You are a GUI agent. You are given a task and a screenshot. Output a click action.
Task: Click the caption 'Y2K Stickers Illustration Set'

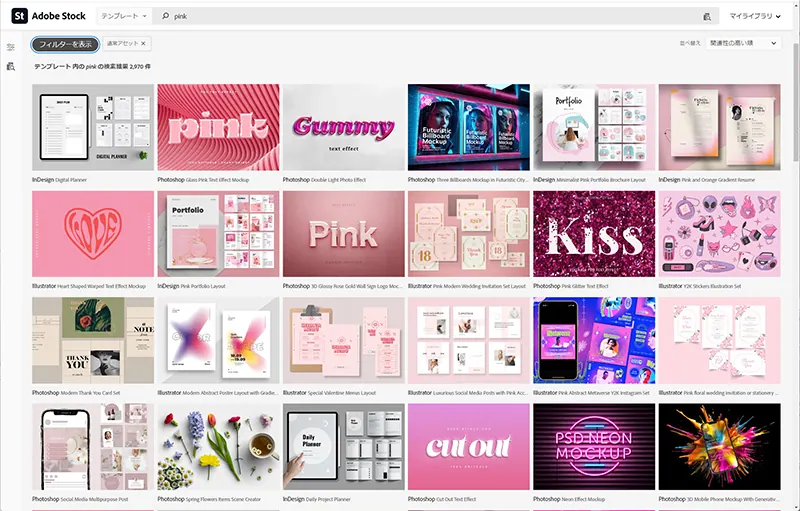pyautogui.click(x=712, y=287)
